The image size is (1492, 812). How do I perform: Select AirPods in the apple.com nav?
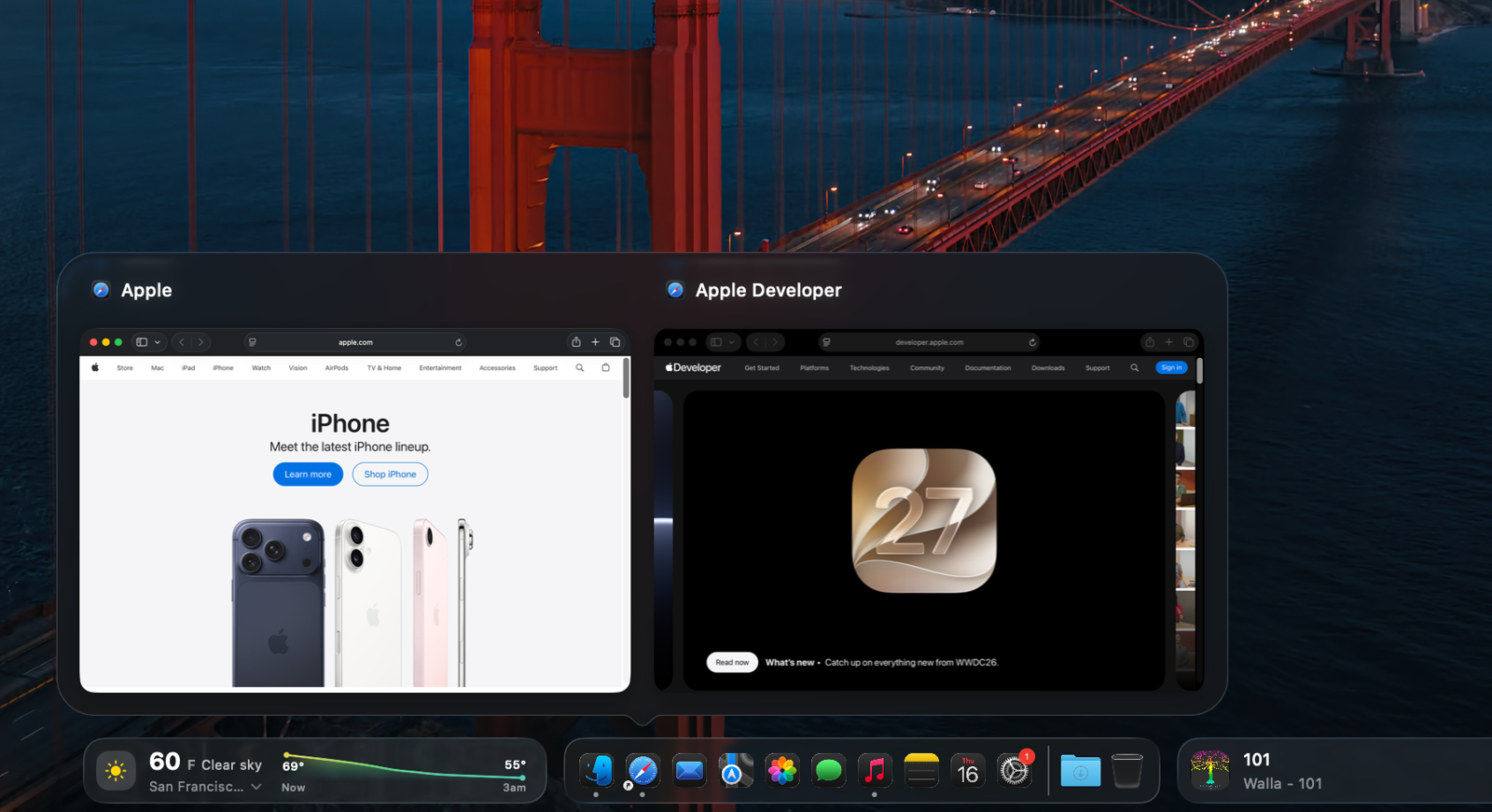tap(337, 367)
